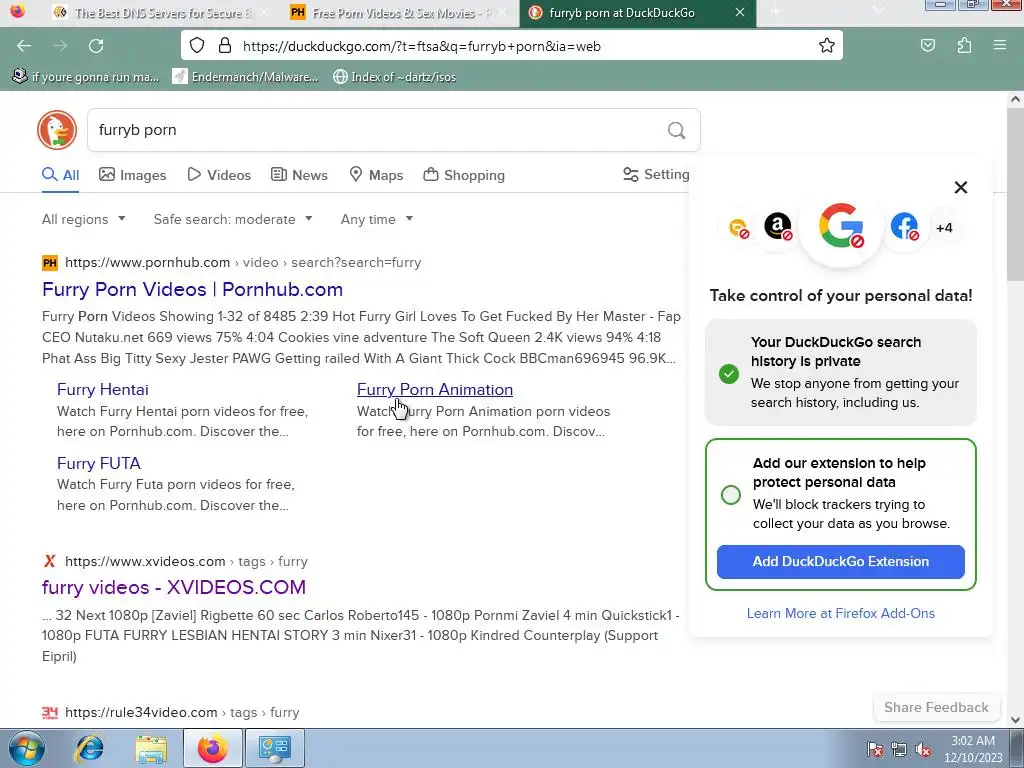Image resolution: width=1024 pixels, height=768 pixels.
Task: Click the page scrollbar down arrow
Action: [x=1015, y=720]
